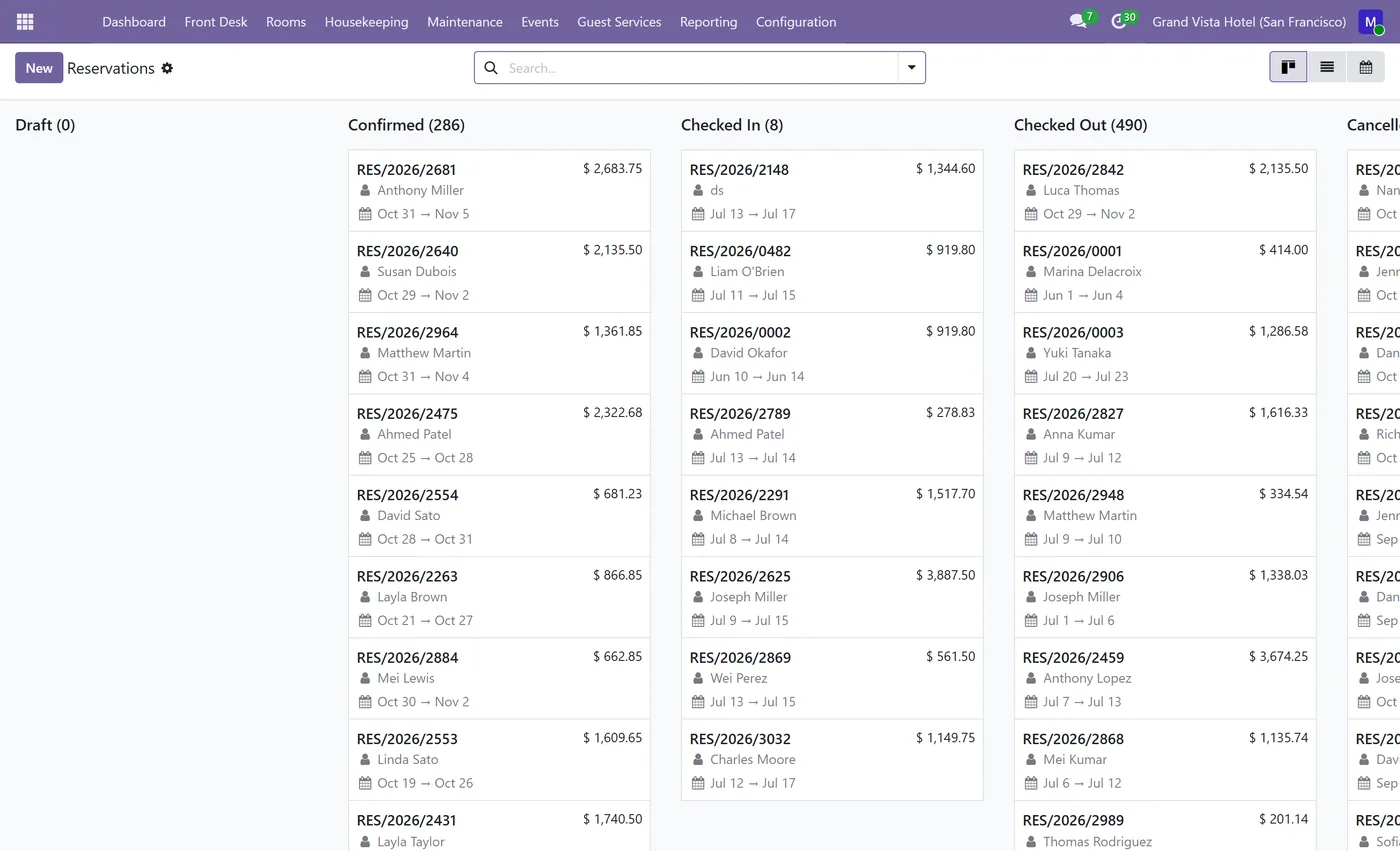Viewport: 1400px width, 851px height.
Task: Open the Front Desk menu
Action: tap(216, 21)
